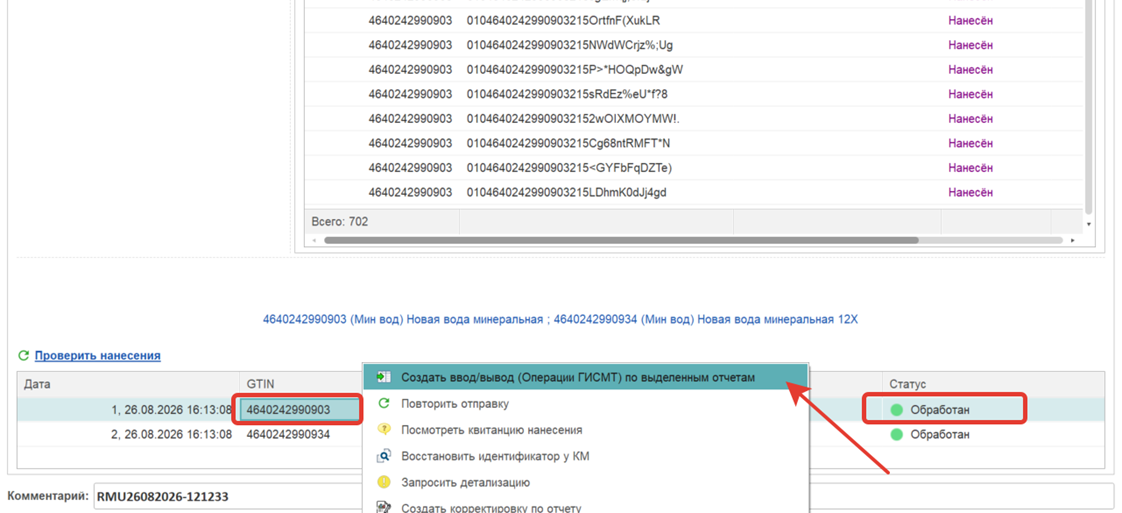Click the green refresh icon beside Проверить нанесения

(24, 355)
